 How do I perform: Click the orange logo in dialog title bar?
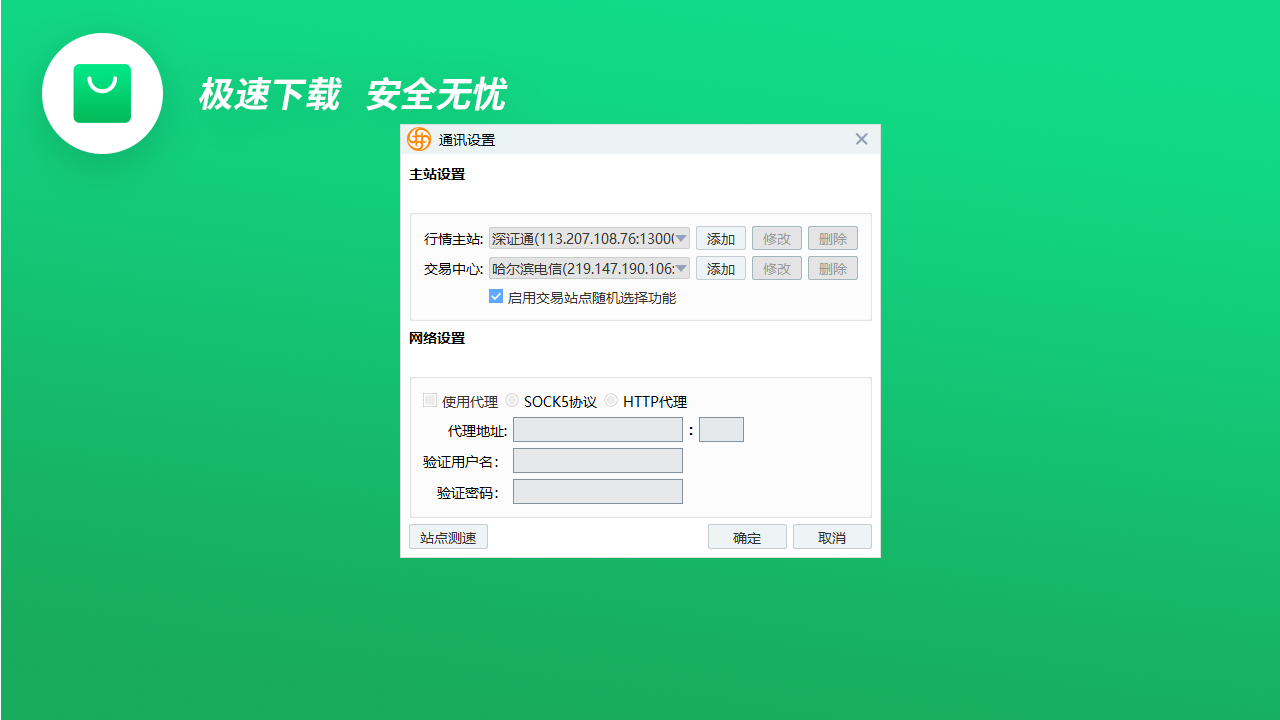pos(419,140)
